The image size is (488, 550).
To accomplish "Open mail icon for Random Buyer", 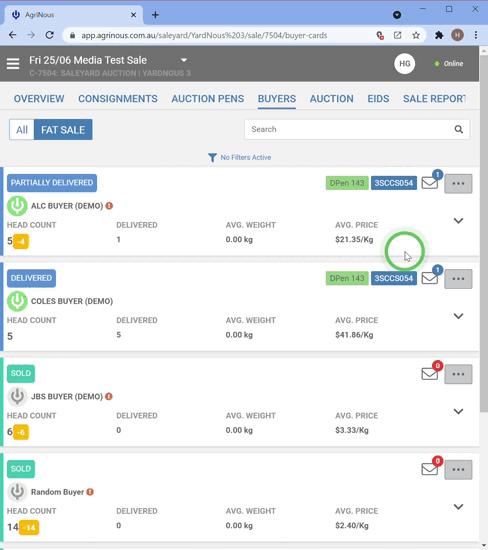I will coord(430,469).
